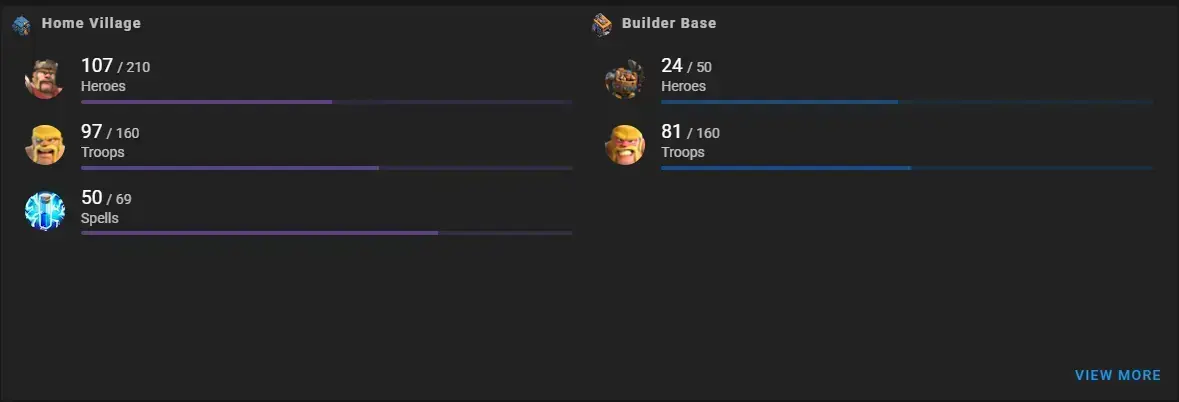Click the Home Village building icon
1179x402 pixels.
coord(22,25)
